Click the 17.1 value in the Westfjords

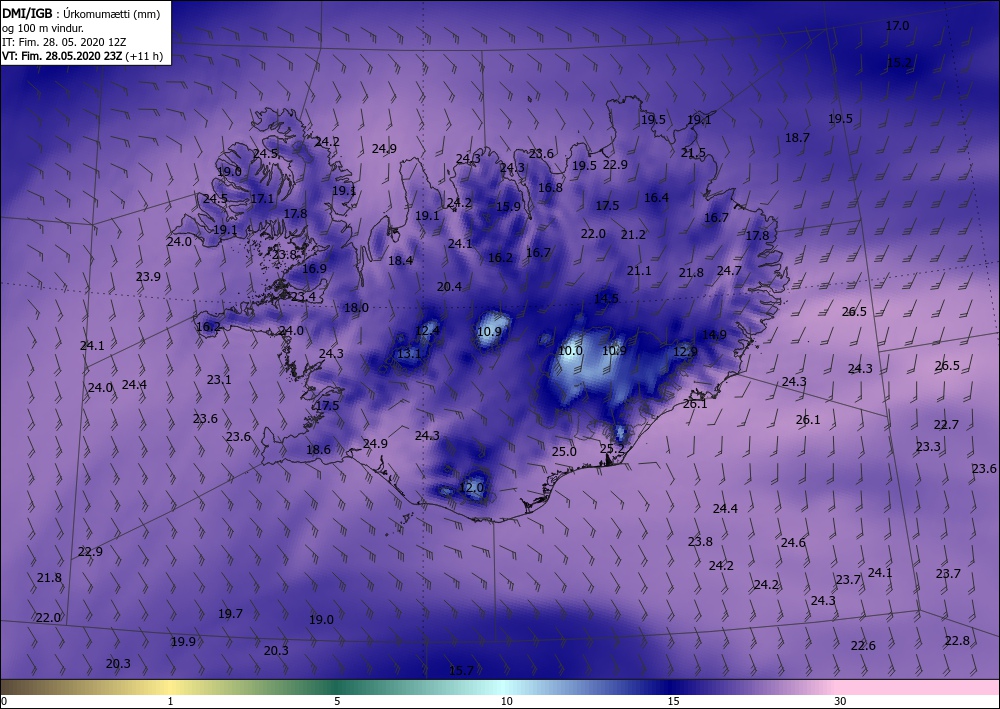pyautogui.click(x=262, y=198)
